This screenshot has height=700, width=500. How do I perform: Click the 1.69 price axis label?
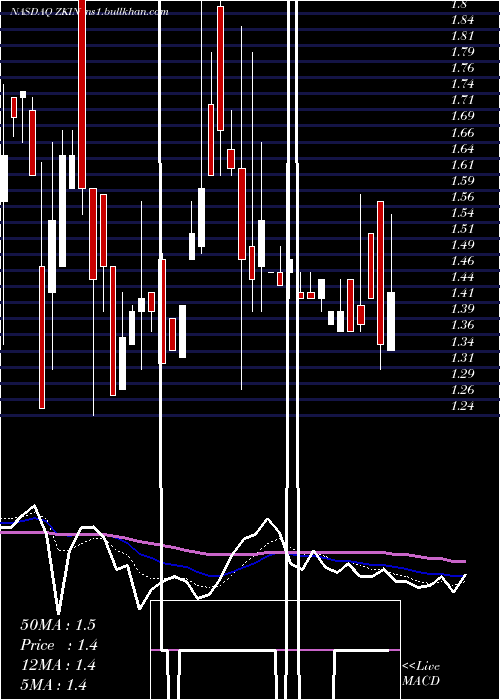[462, 116]
